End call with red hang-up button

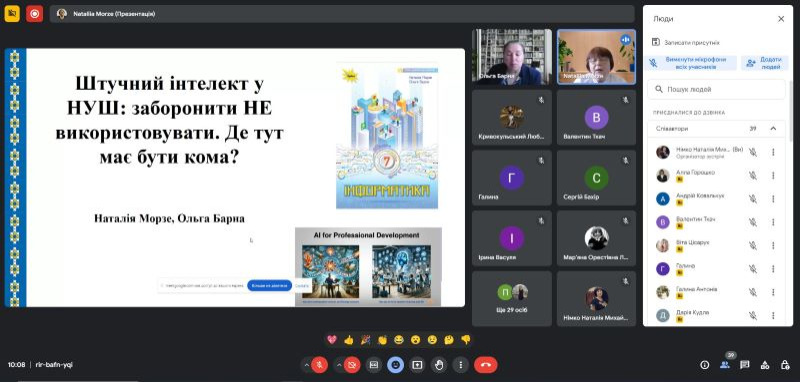(486, 365)
